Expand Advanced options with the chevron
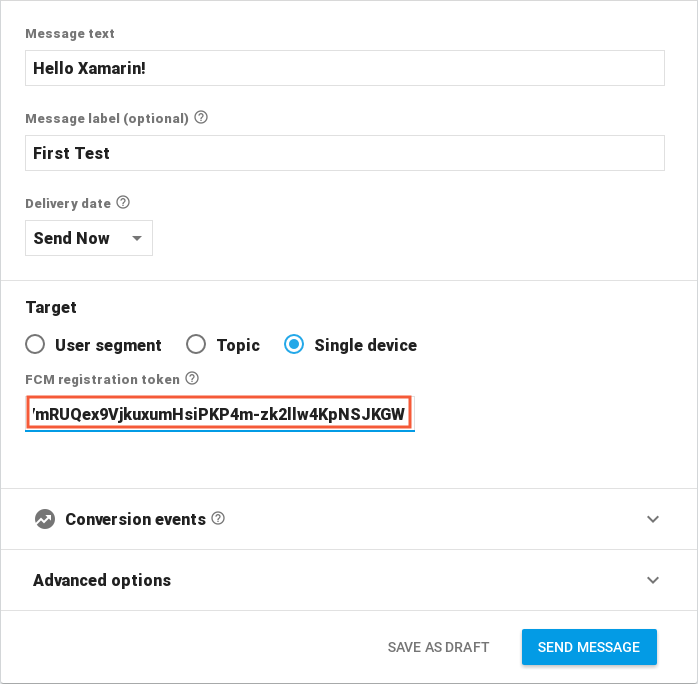 click(x=653, y=580)
